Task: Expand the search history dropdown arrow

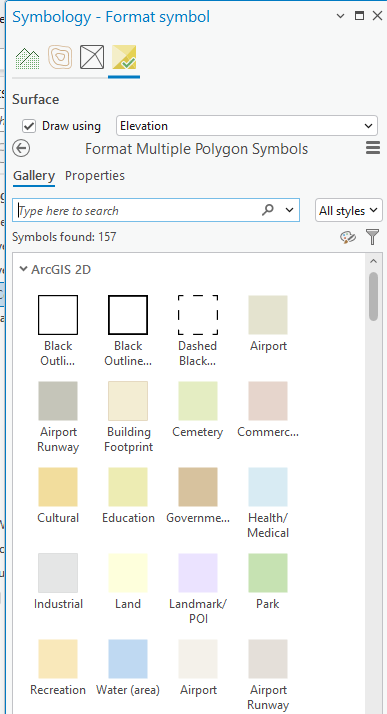Action: pos(289,210)
